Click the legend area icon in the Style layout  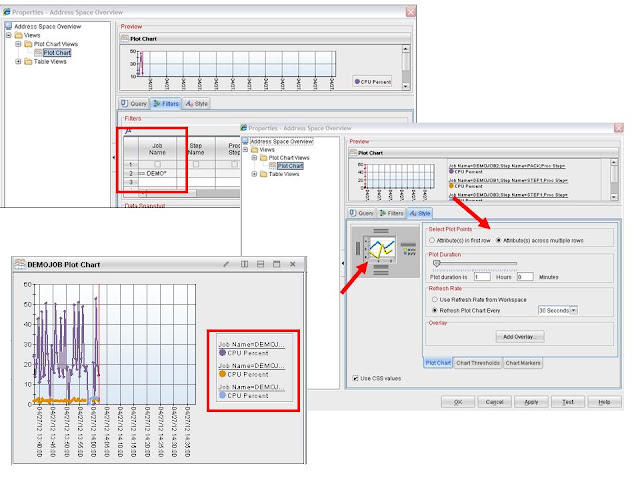pyautogui.click(x=409, y=250)
